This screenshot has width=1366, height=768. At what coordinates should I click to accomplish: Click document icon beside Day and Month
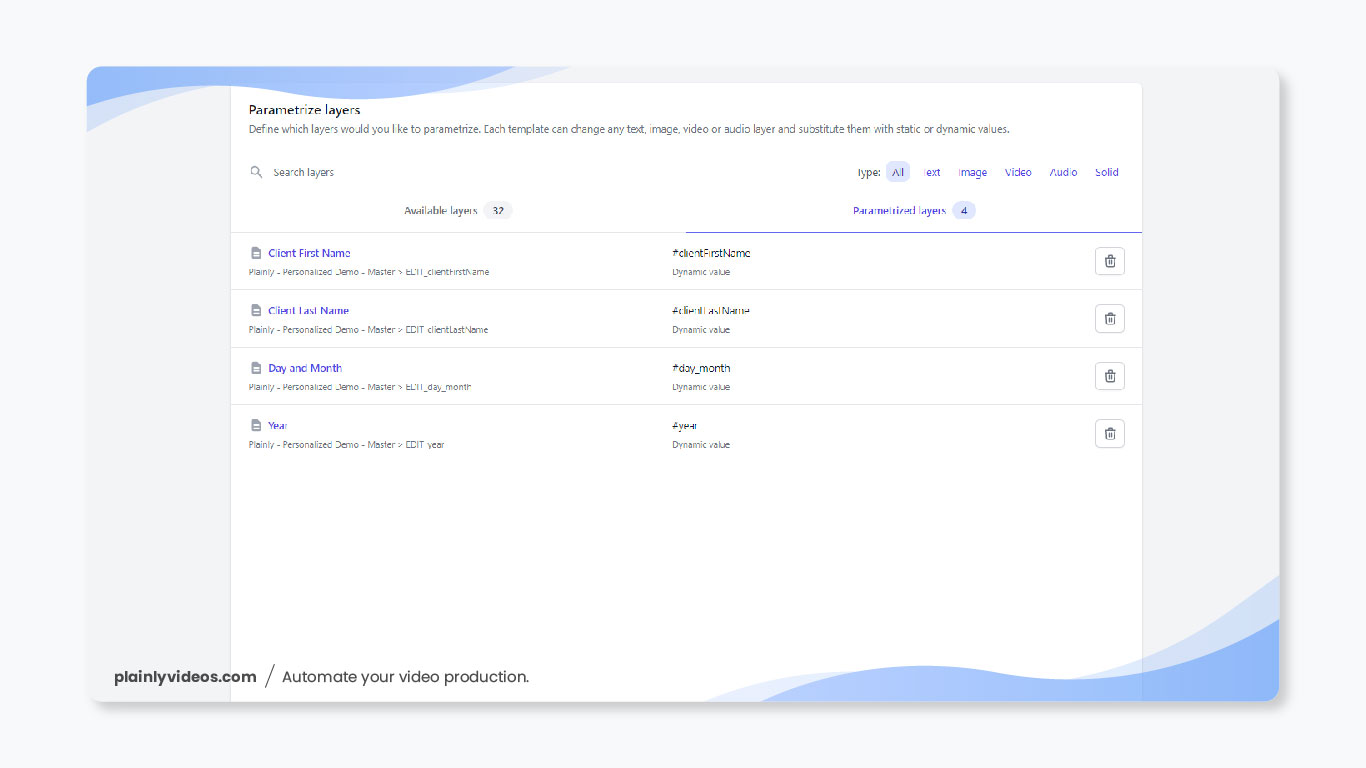[256, 368]
